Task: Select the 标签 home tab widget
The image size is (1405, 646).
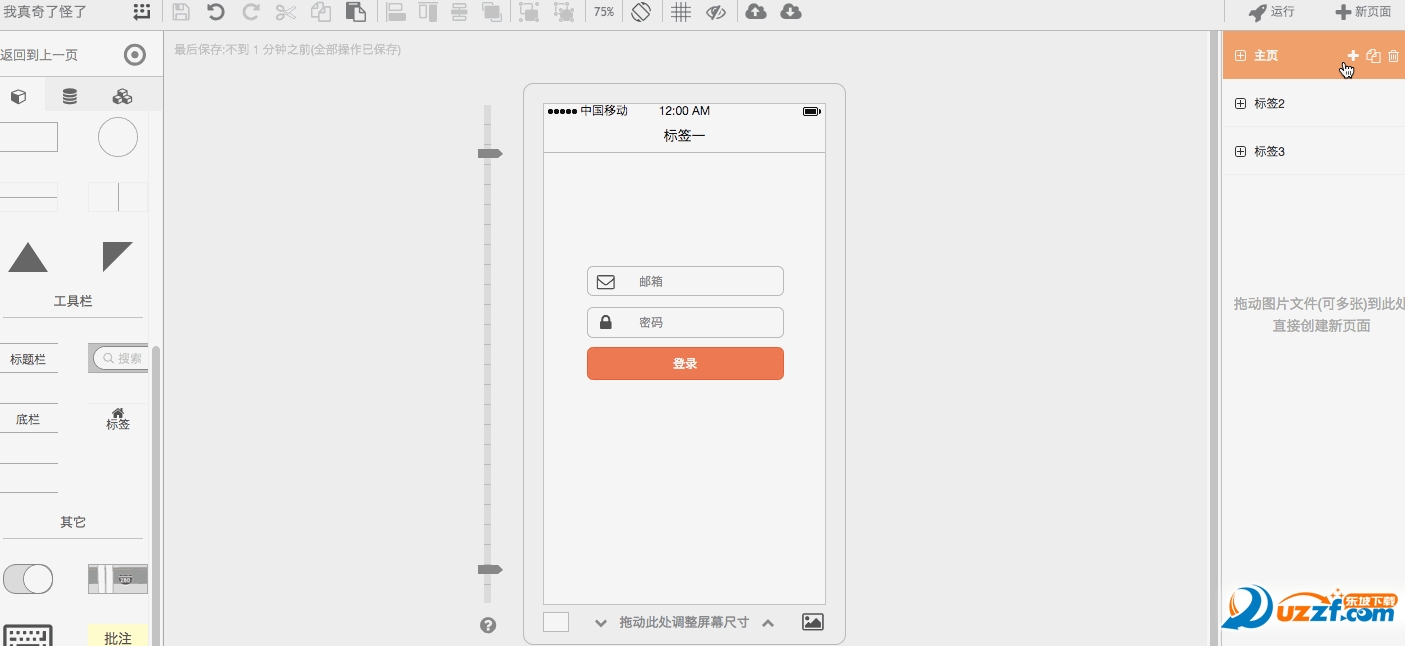Action: [118, 419]
